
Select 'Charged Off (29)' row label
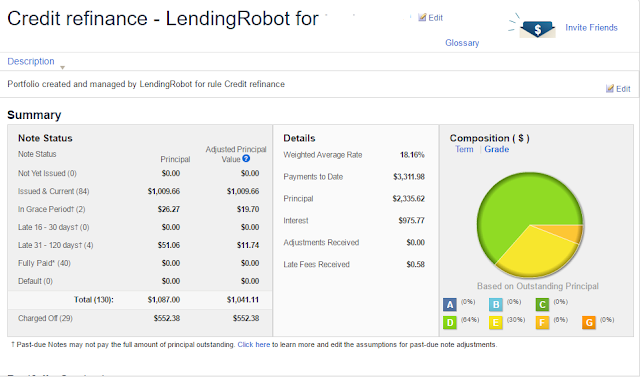pyautogui.click(x=45, y=318)
